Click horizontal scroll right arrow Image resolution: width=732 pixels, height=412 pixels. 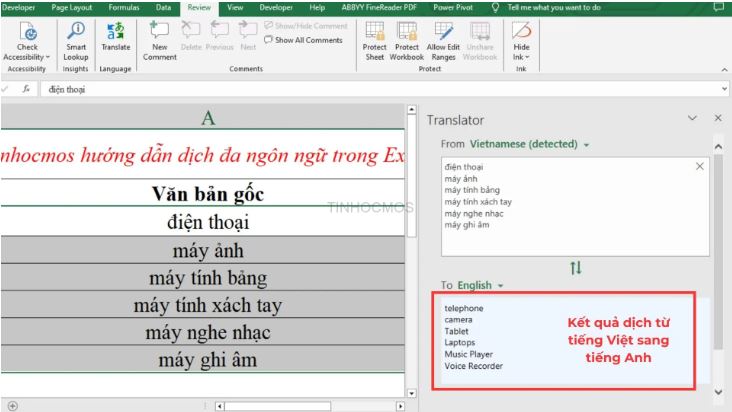pos(400,406)
